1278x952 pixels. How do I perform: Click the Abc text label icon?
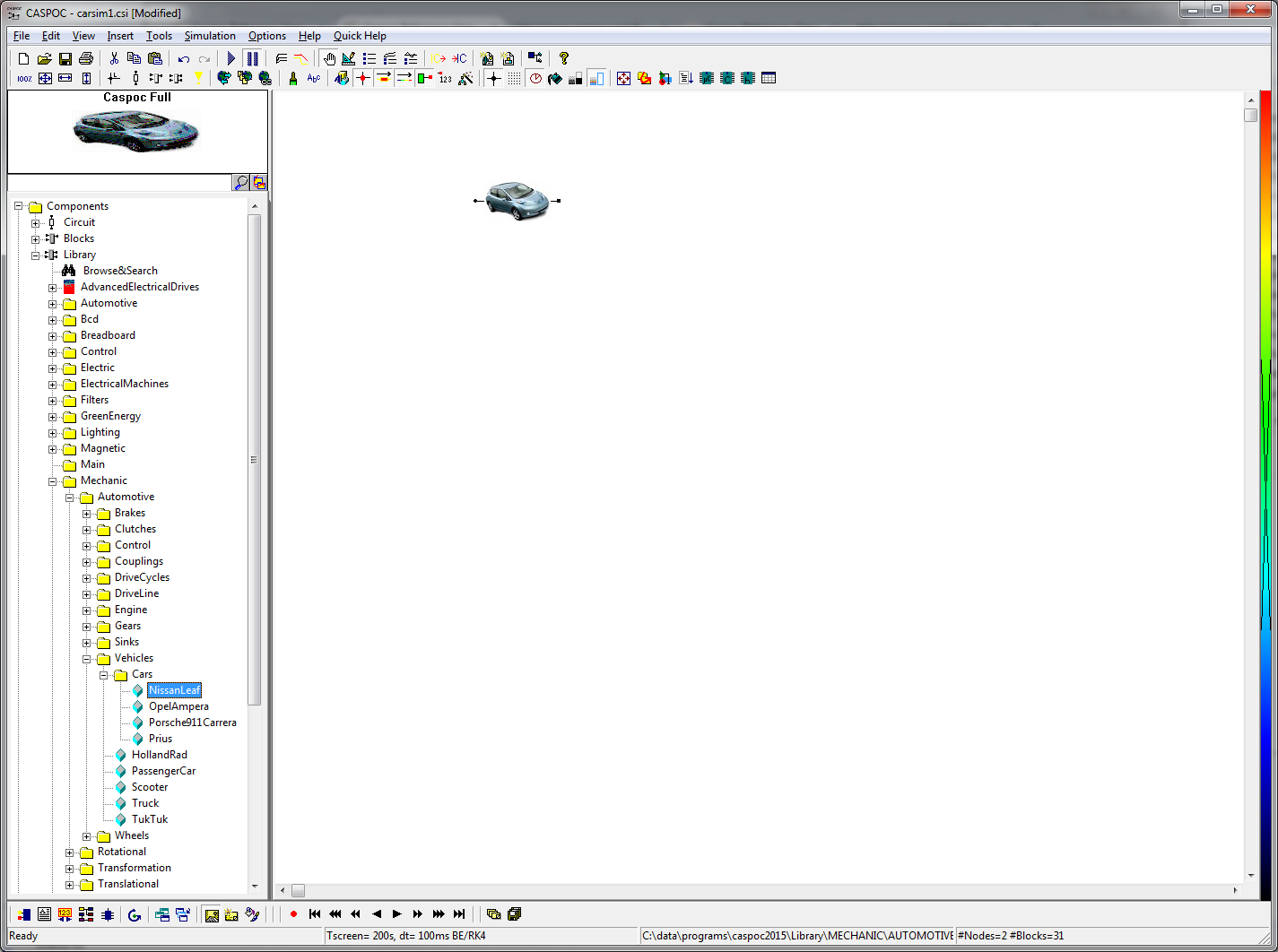[x=314, y=78]
